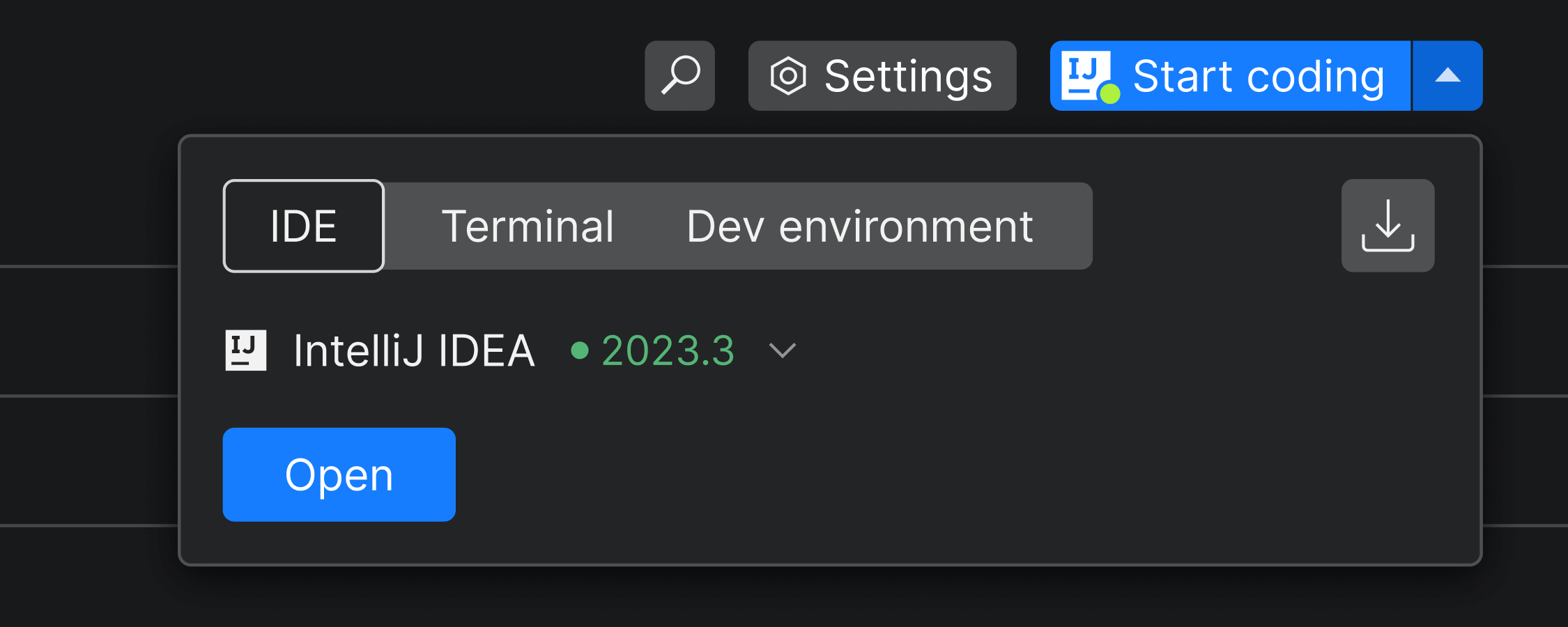Click the Open label inside blue button
Viewport: 1568px width, 627px height.
[x=339, y=475]
